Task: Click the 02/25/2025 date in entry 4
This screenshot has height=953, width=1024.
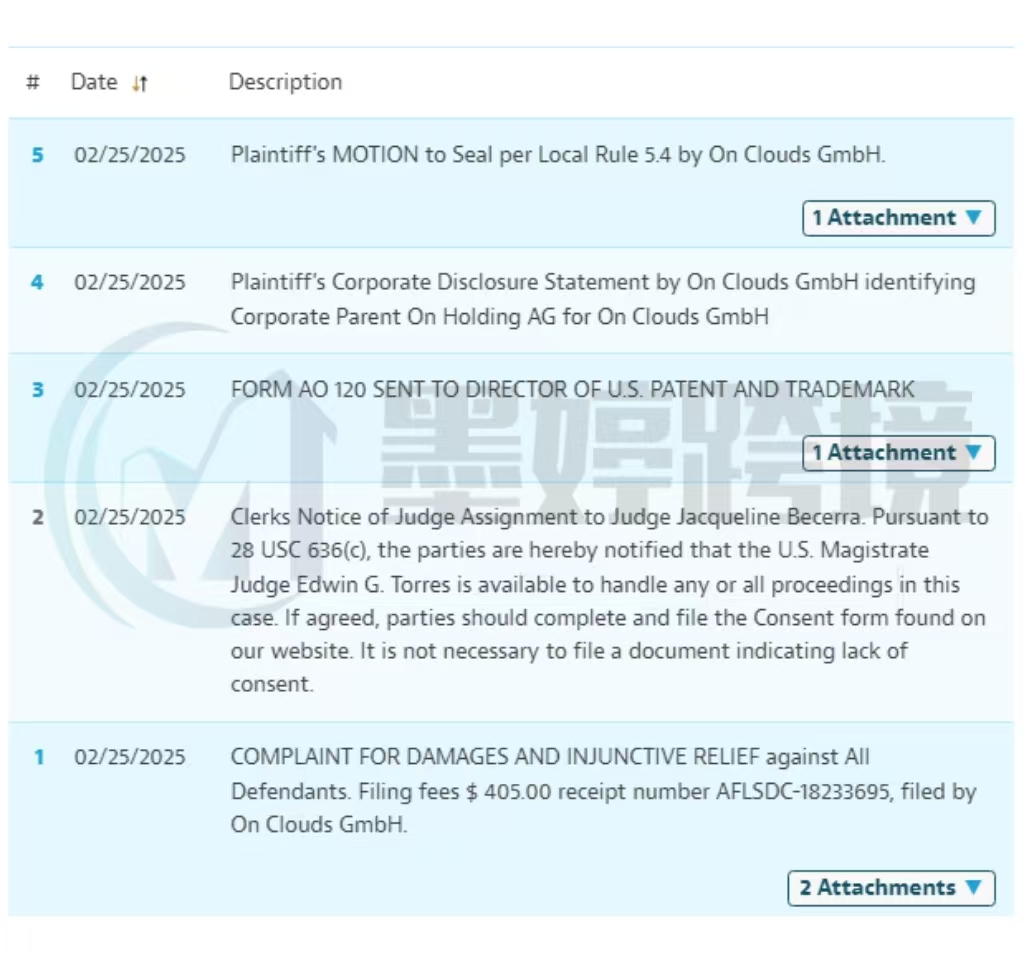Action: 130,283
